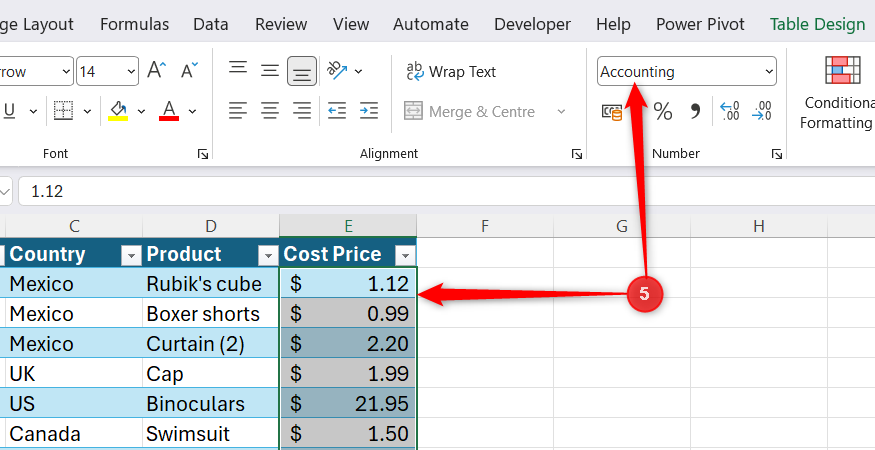
Task: Select the cost price 0.99 cell
Action: 348,314
